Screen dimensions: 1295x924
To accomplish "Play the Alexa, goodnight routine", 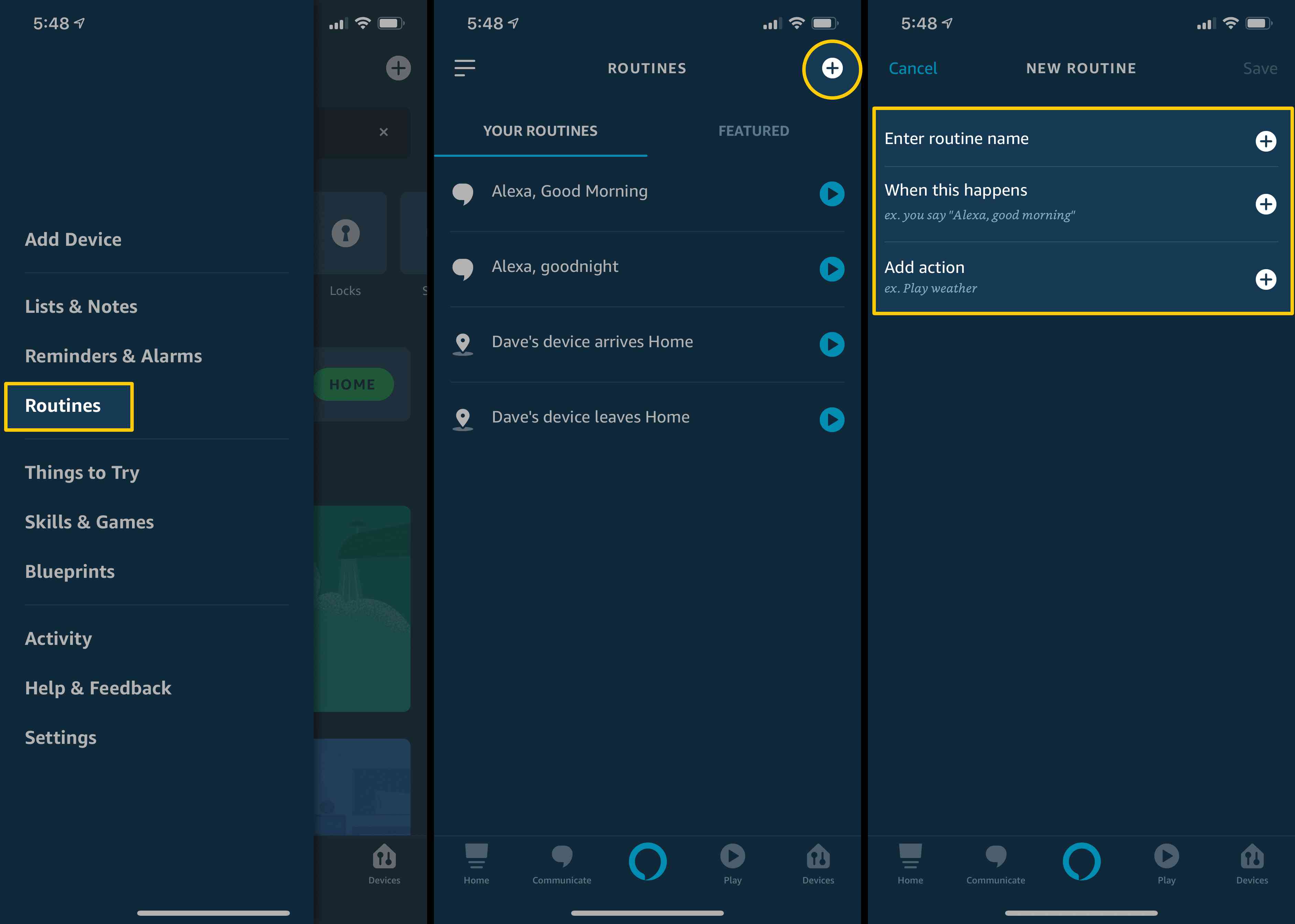I will pyautogui.click(x=832, y=269).
